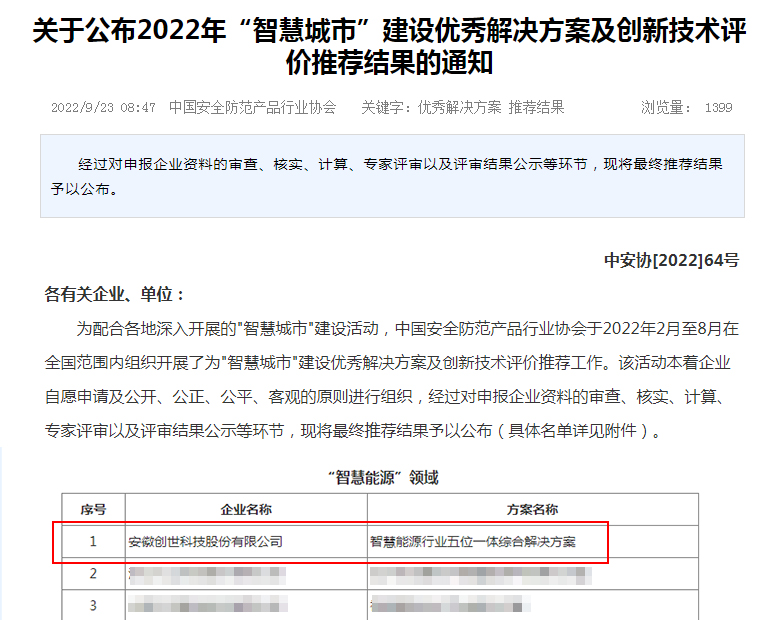Viewport: 766px width, 620px height.
Task: Click the 序号 column header
Action: tap(93, 509)
